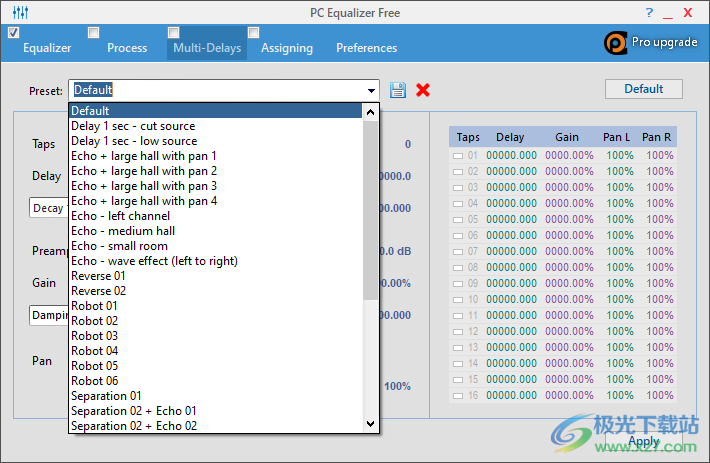
Task: Select preset 'Separation 01'
Action: [216, 396]
